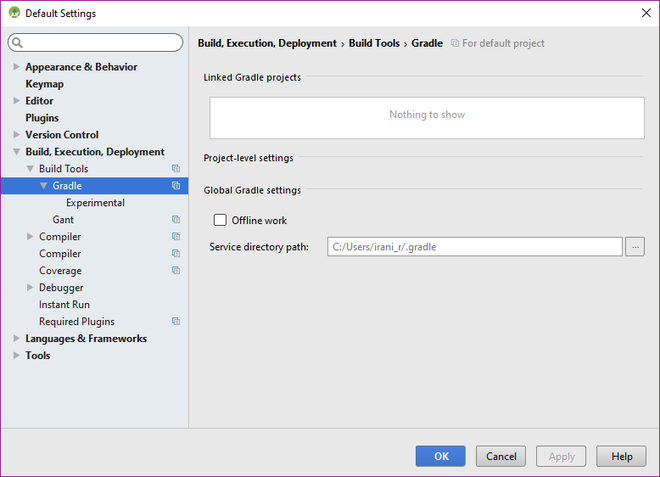The image size is (660, 477).
Task: Click the icon before 'For default project' label
Action: pos(455,43)
